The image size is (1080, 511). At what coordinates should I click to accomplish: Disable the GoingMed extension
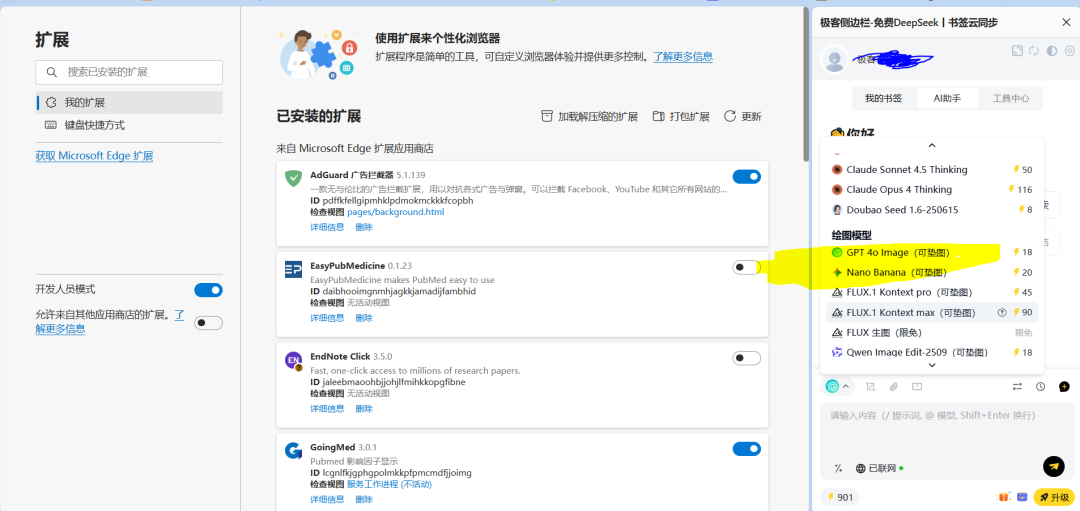tap(747, 449)
